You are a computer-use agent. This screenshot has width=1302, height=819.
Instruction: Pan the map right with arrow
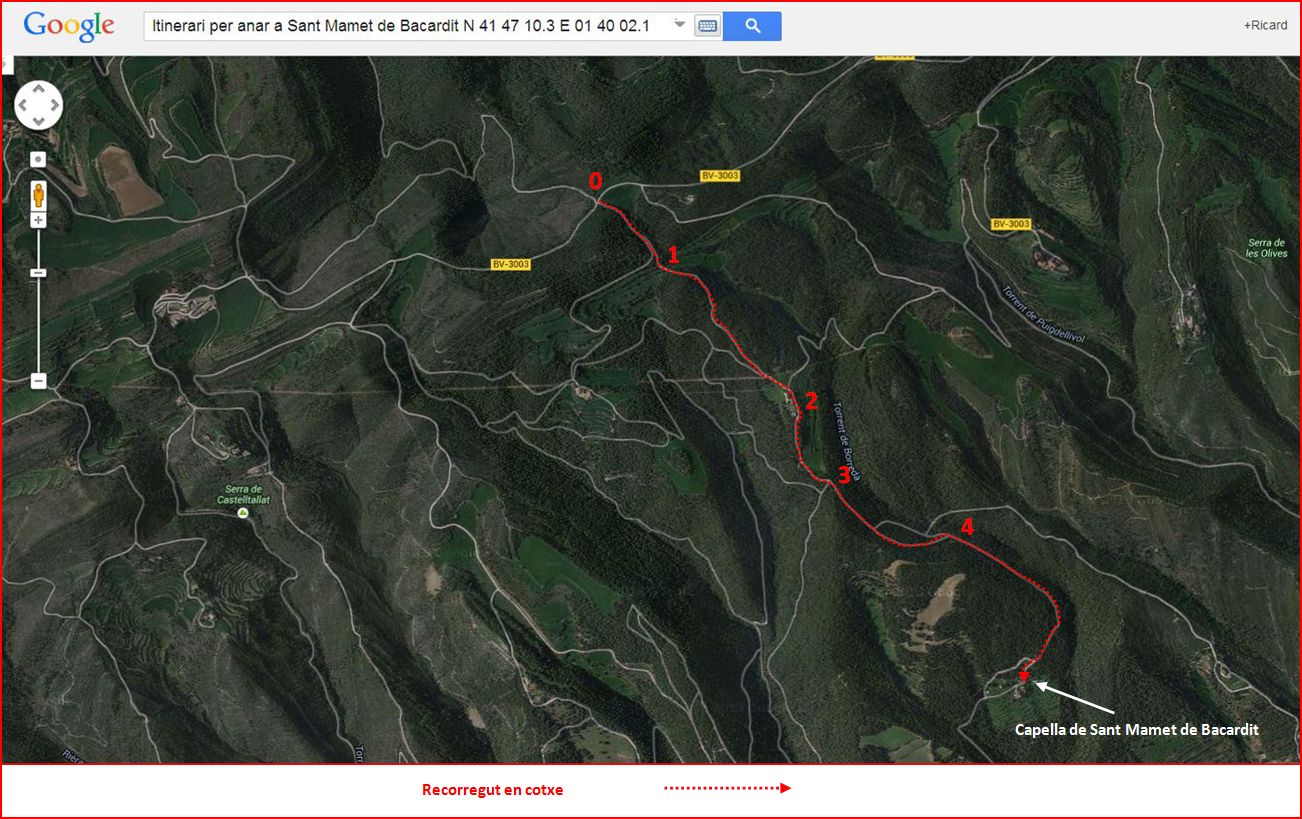[x=54, y=105]
